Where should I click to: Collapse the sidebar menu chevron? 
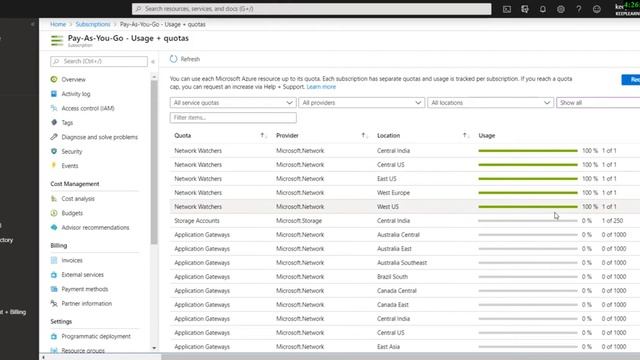pos(153,62)
